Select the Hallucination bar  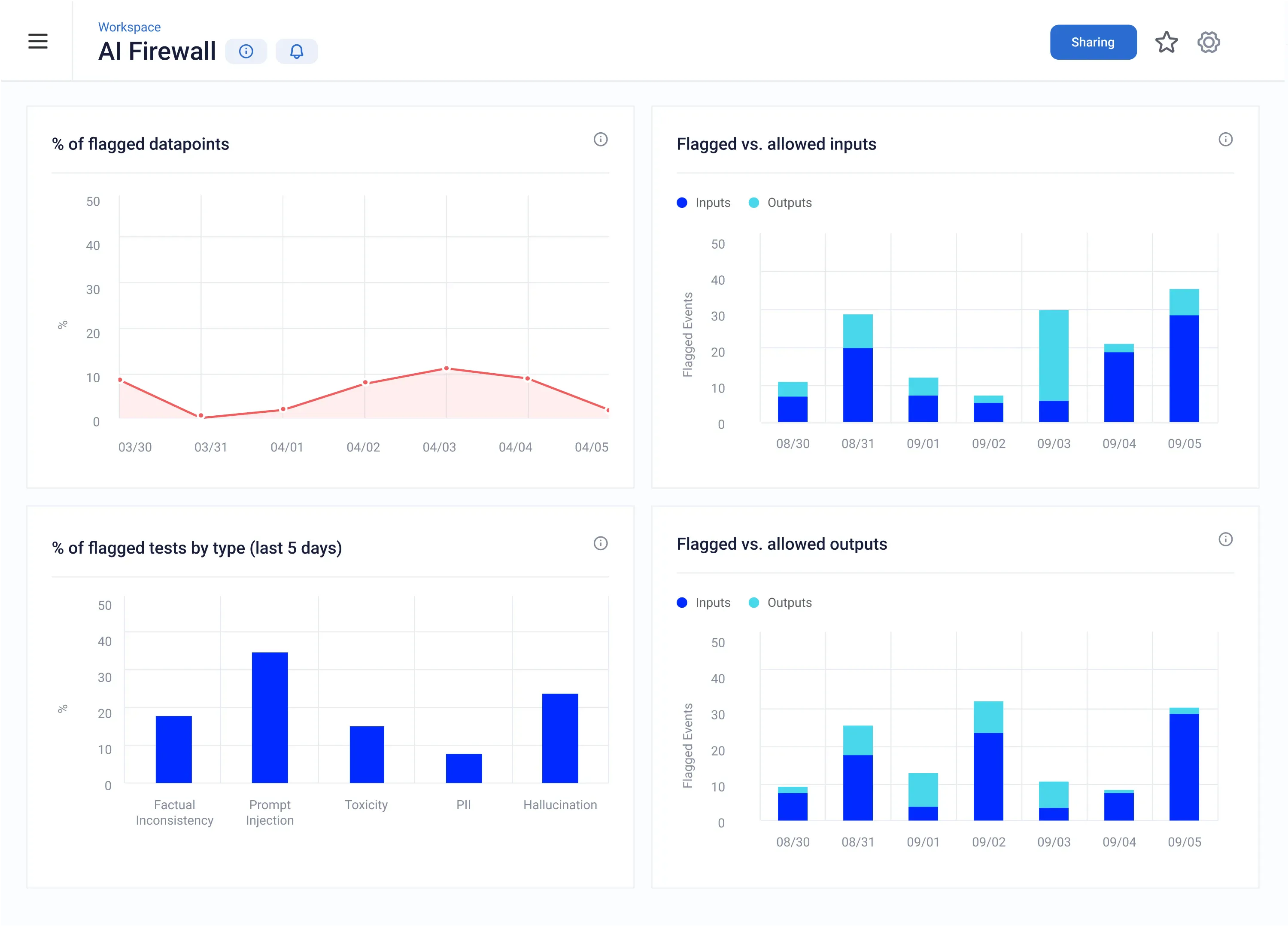[x=560, y=738]
